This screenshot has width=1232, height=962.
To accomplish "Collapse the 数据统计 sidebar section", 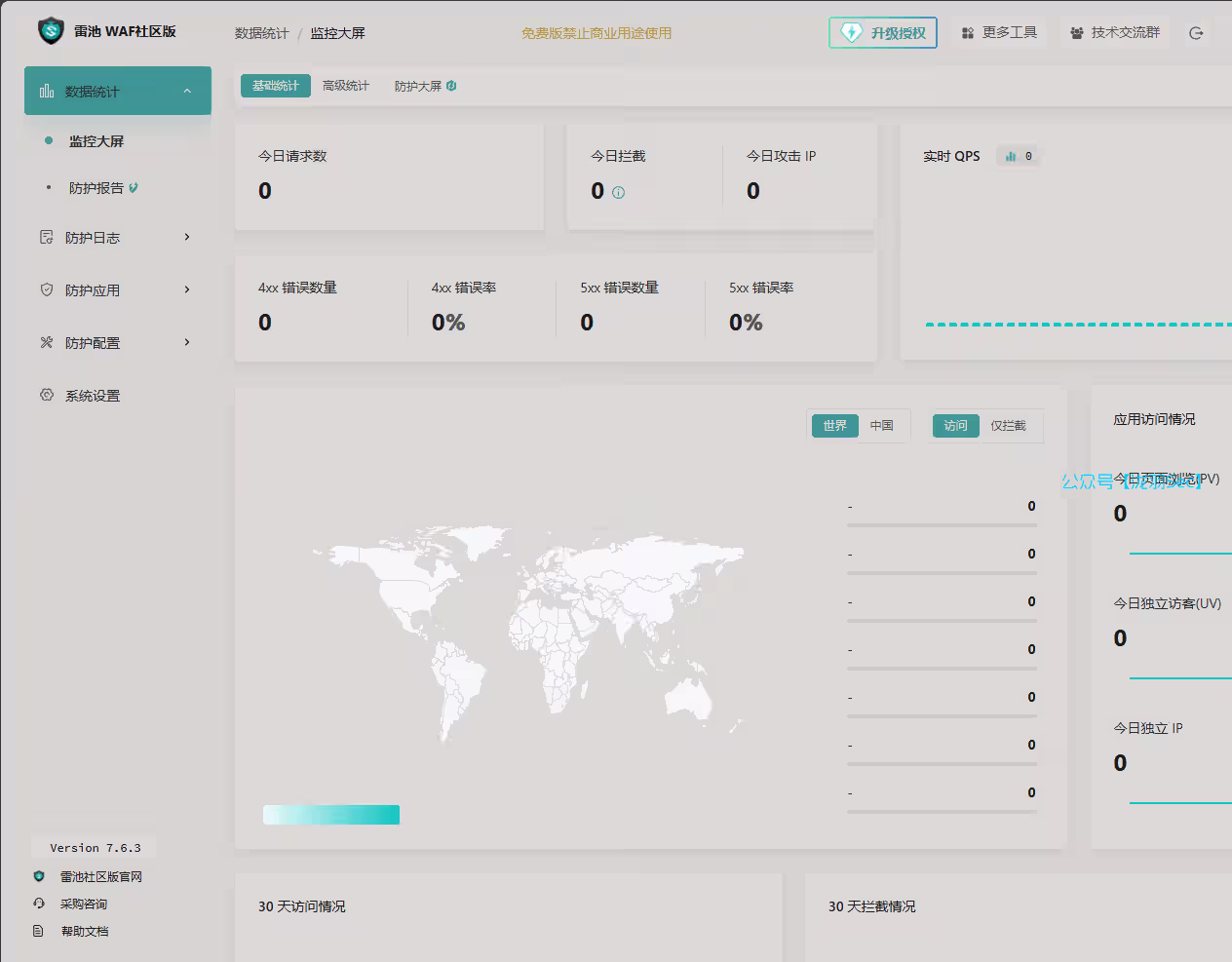I will pos(187,91).
